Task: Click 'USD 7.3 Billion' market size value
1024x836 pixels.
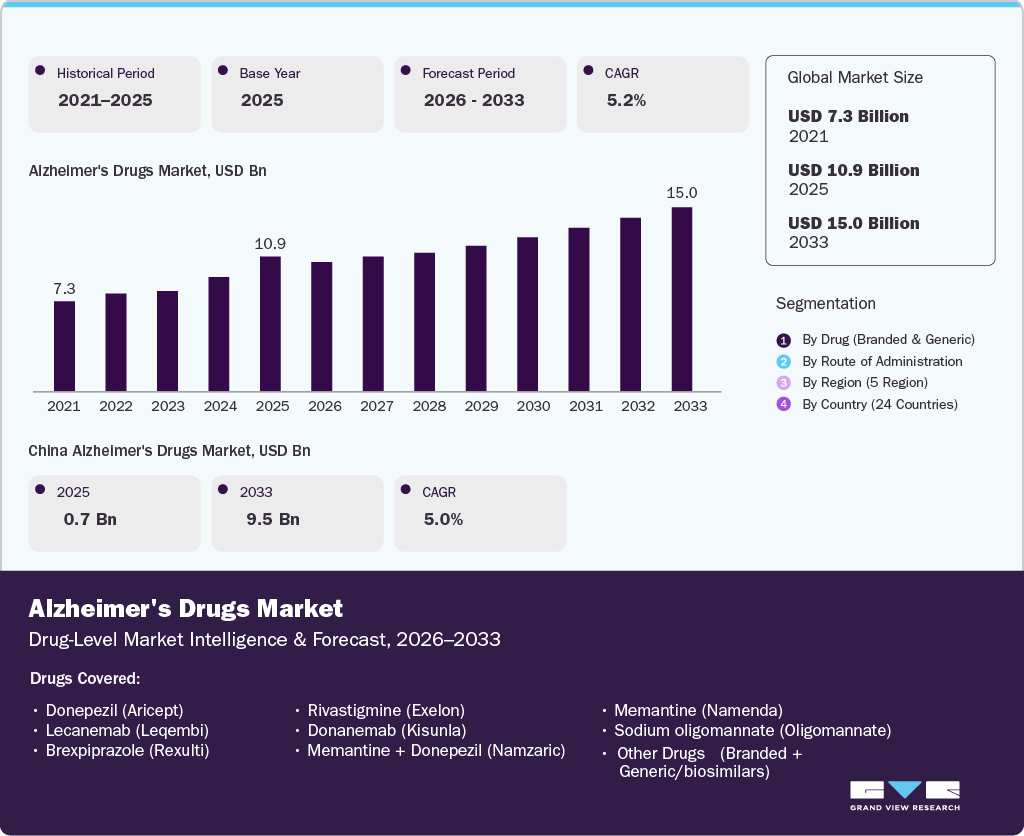Action: pyautogui.click(x=848, y=116)
